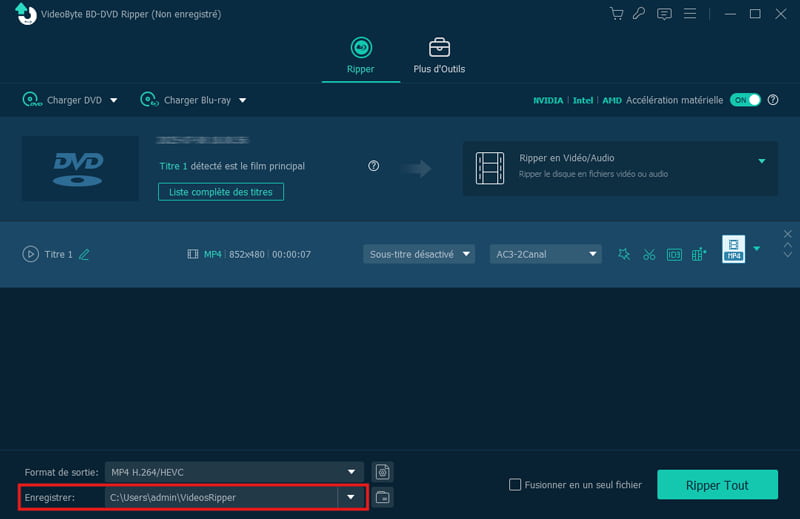
Task: Open Sous-titre désactivé subtitle dropdown
Action: pos(419,254)
